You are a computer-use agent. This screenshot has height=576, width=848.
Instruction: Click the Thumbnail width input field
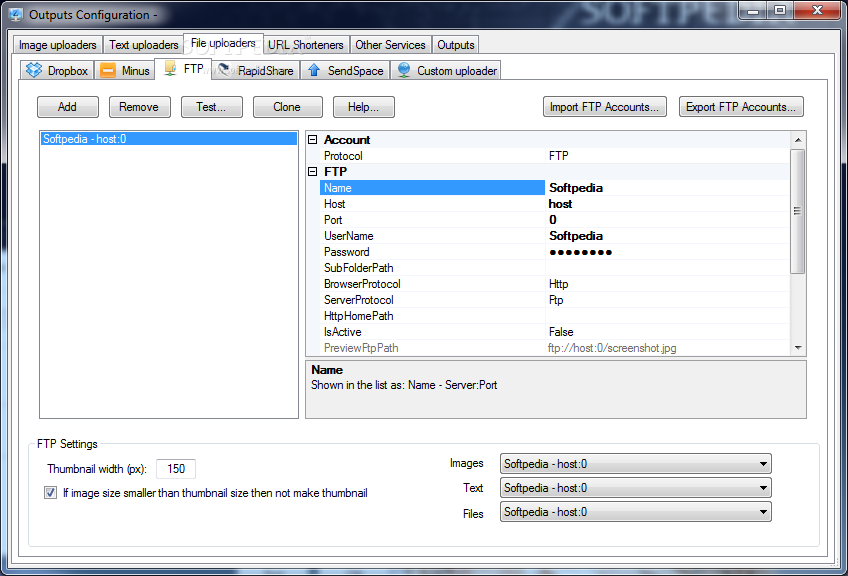click(176, 469)
